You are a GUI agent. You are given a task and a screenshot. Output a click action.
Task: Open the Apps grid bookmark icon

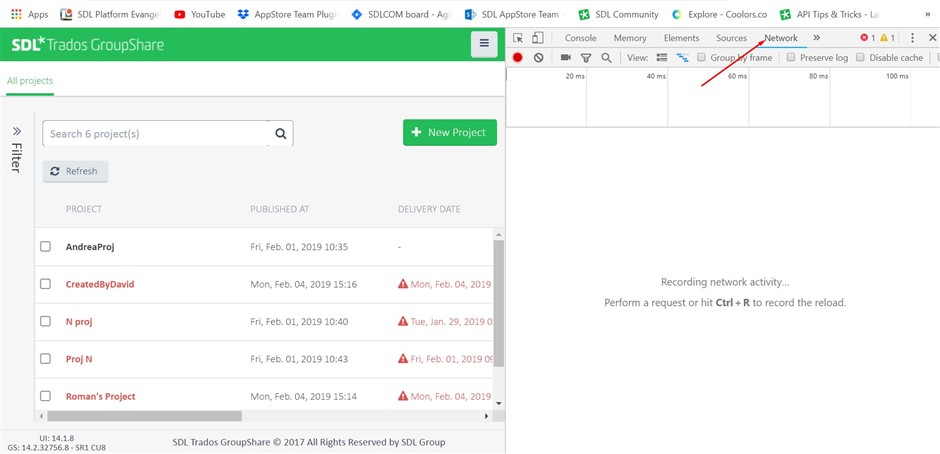pyautogui.click(x=16, y=14)
